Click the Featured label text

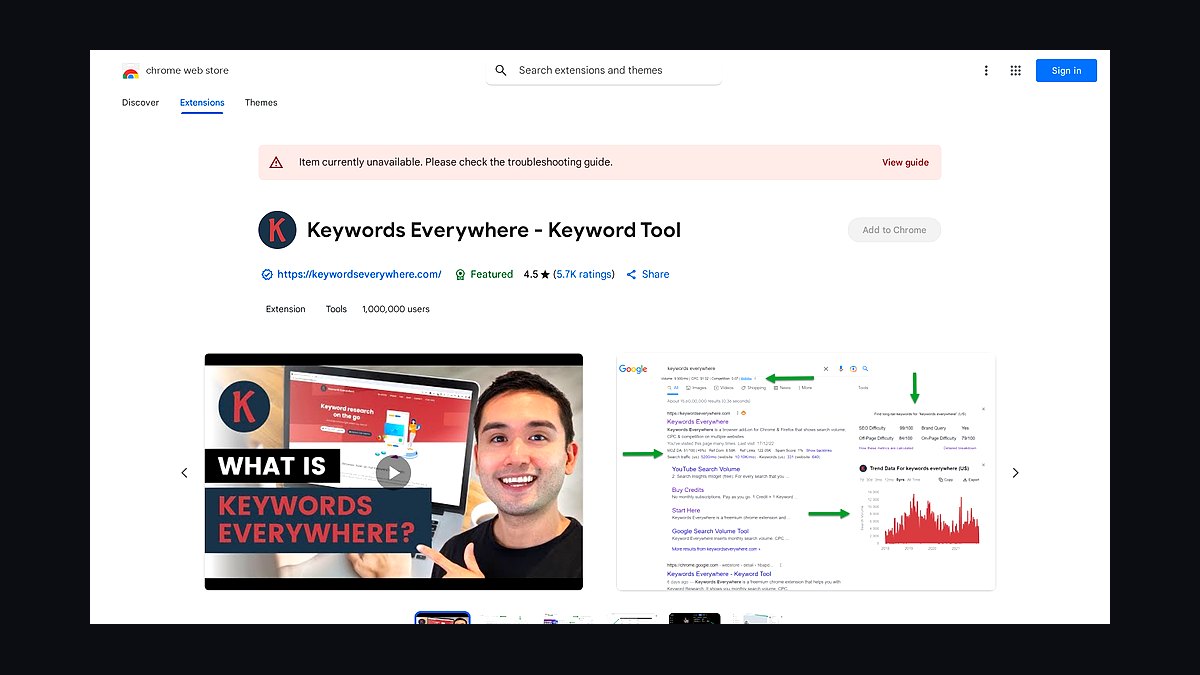(492, 274)
